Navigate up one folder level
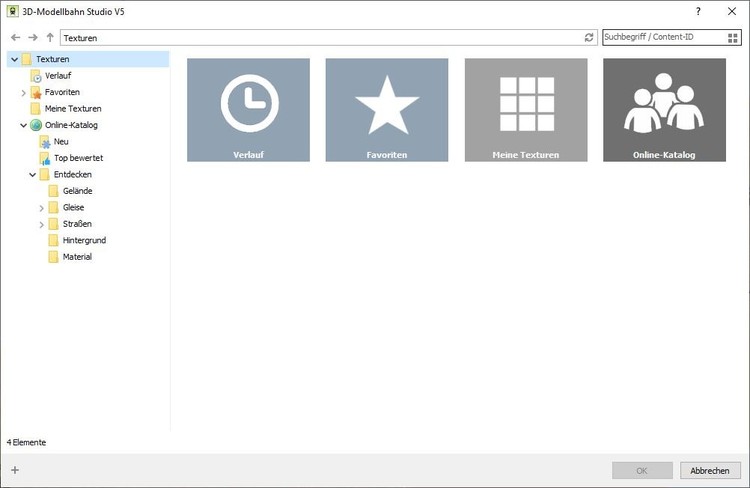750x488 pixels. 50,37
